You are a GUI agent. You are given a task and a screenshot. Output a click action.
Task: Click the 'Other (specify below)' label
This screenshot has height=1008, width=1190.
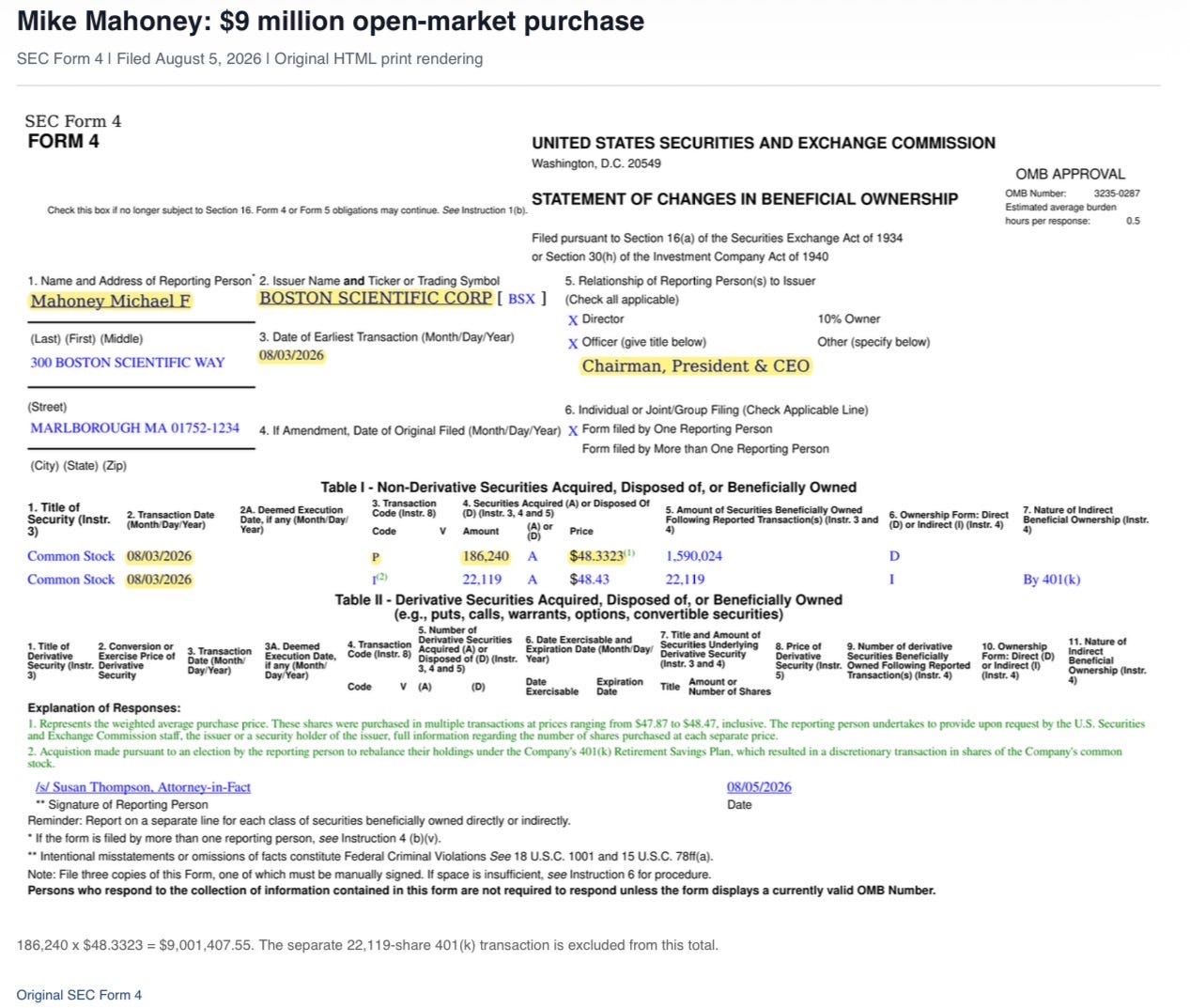tap(873, 342)
